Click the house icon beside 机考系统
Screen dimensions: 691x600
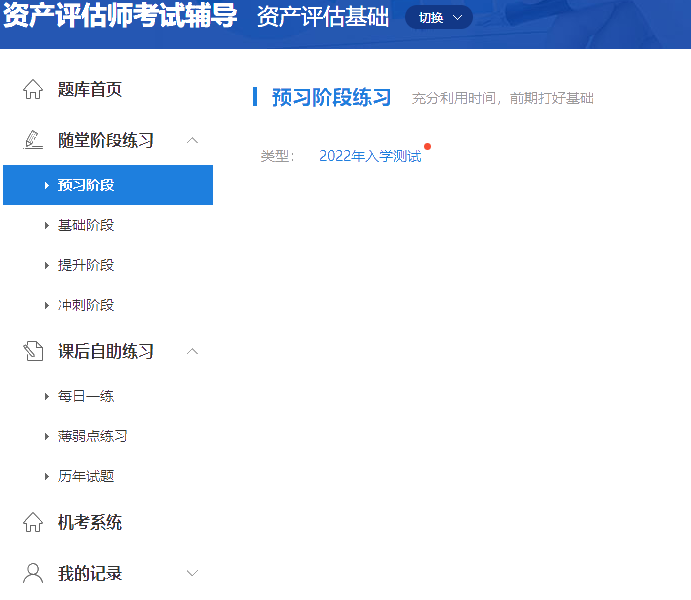[33, 522]
